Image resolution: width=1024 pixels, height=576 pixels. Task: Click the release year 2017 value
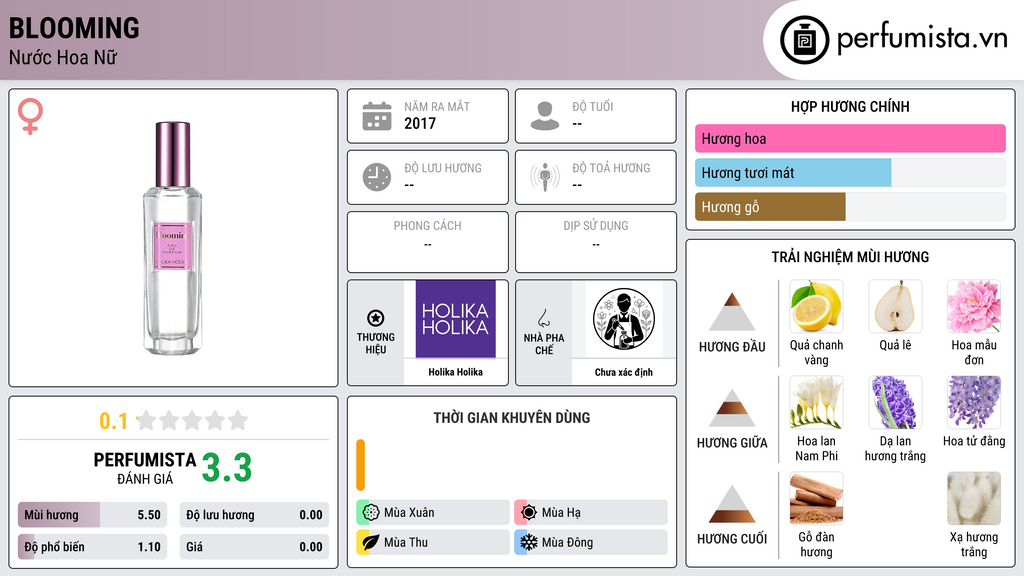pyautogui.click(x=420, y=123)
